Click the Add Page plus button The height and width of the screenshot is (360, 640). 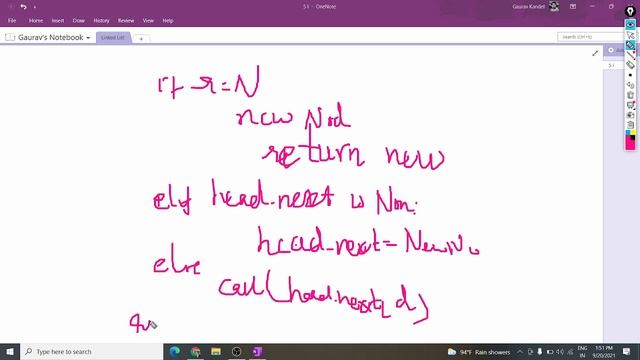tap(611, 50)
